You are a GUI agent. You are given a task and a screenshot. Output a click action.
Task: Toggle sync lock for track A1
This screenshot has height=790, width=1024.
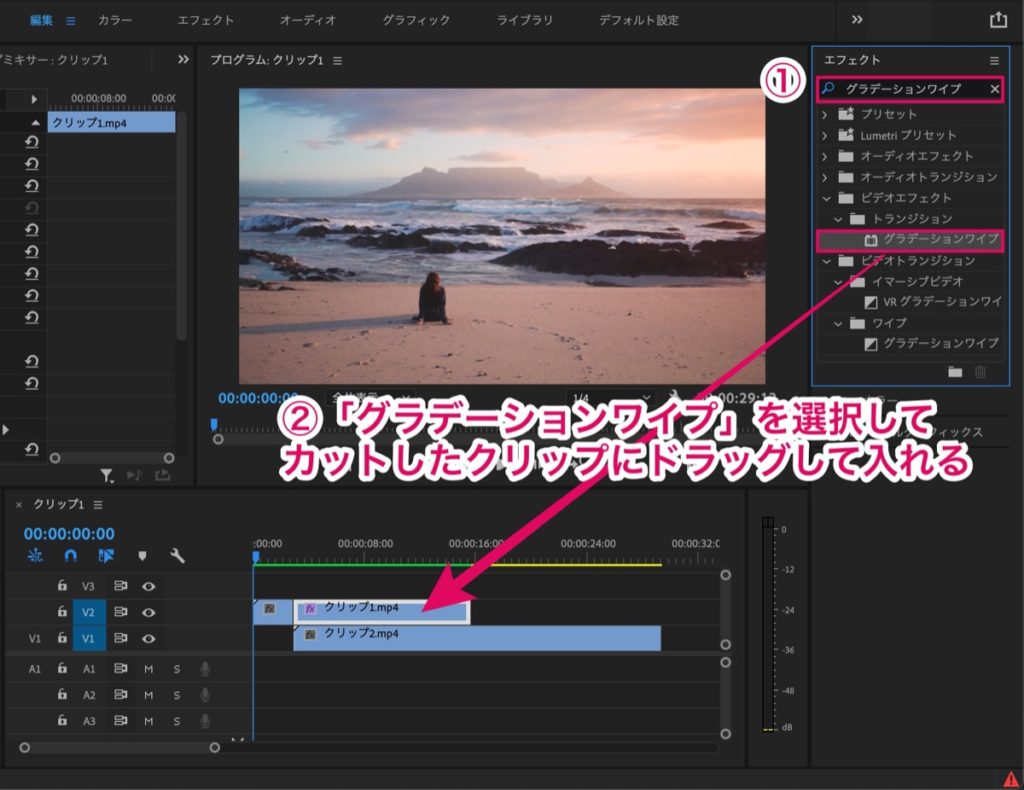tap(120, 668)
